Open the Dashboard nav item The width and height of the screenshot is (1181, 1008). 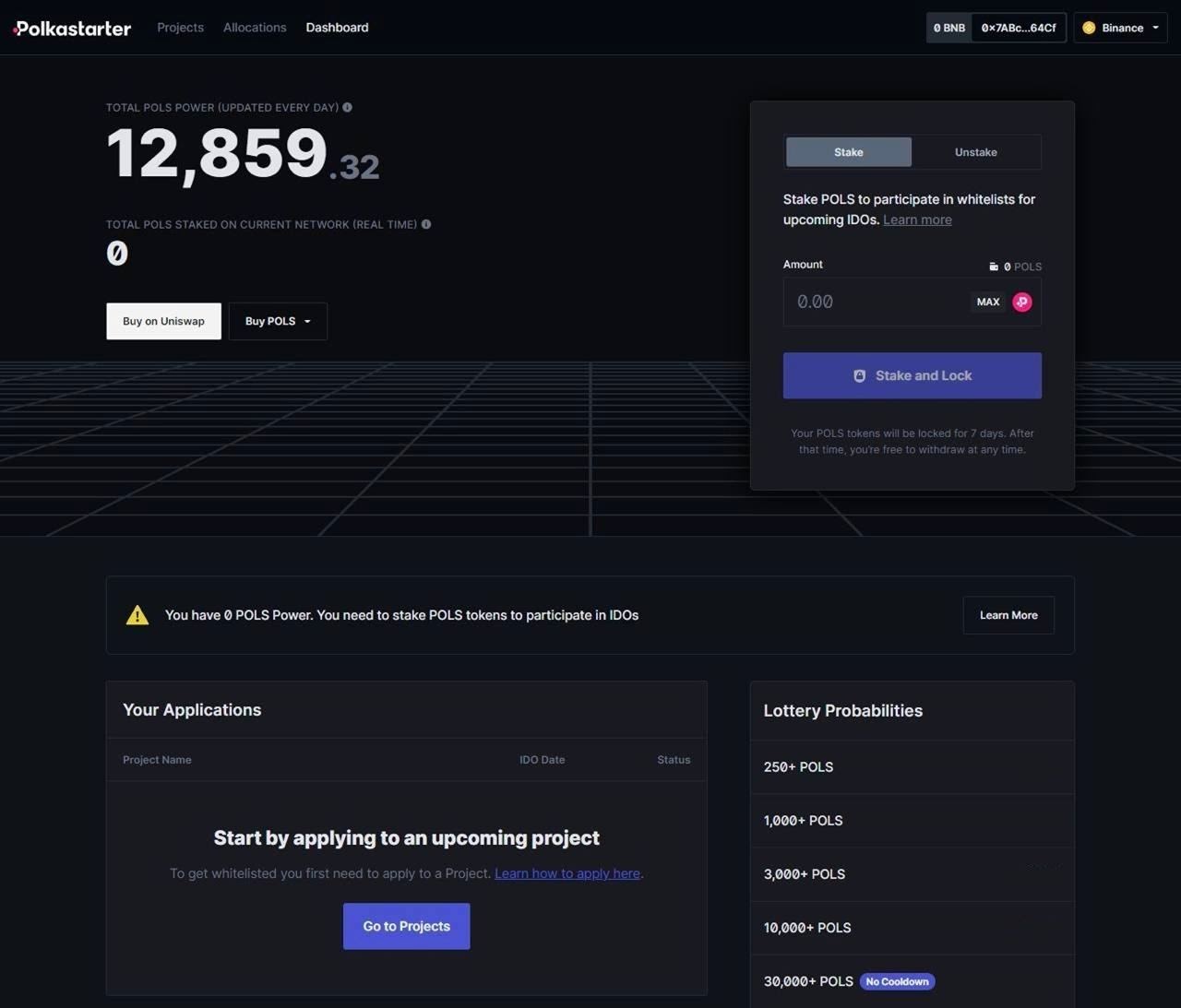tap(337, 28)
